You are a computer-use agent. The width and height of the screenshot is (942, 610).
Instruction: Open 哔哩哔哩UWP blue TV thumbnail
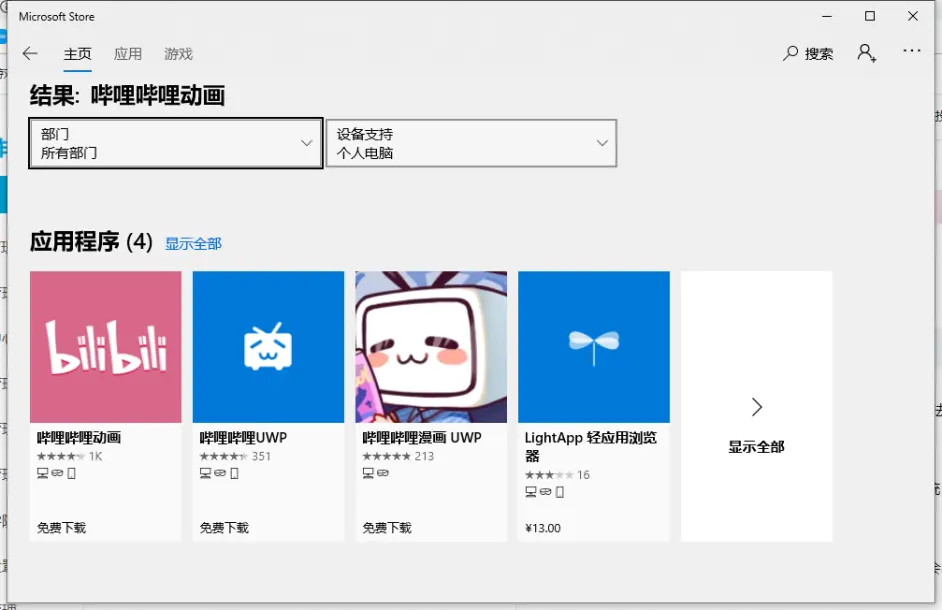tap(269, 347)
